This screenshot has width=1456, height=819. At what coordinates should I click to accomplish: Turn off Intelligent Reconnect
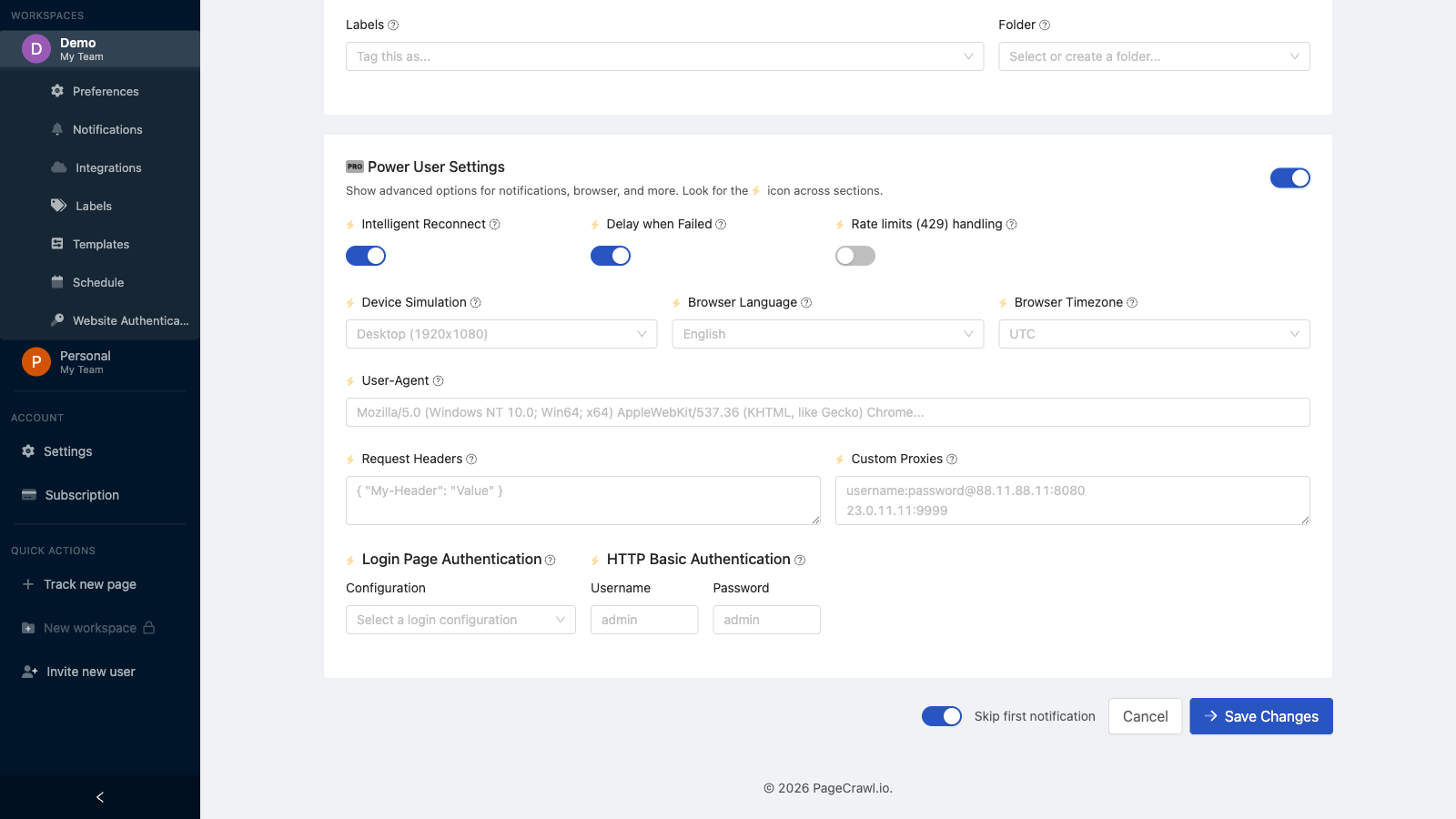click(365, 256)
